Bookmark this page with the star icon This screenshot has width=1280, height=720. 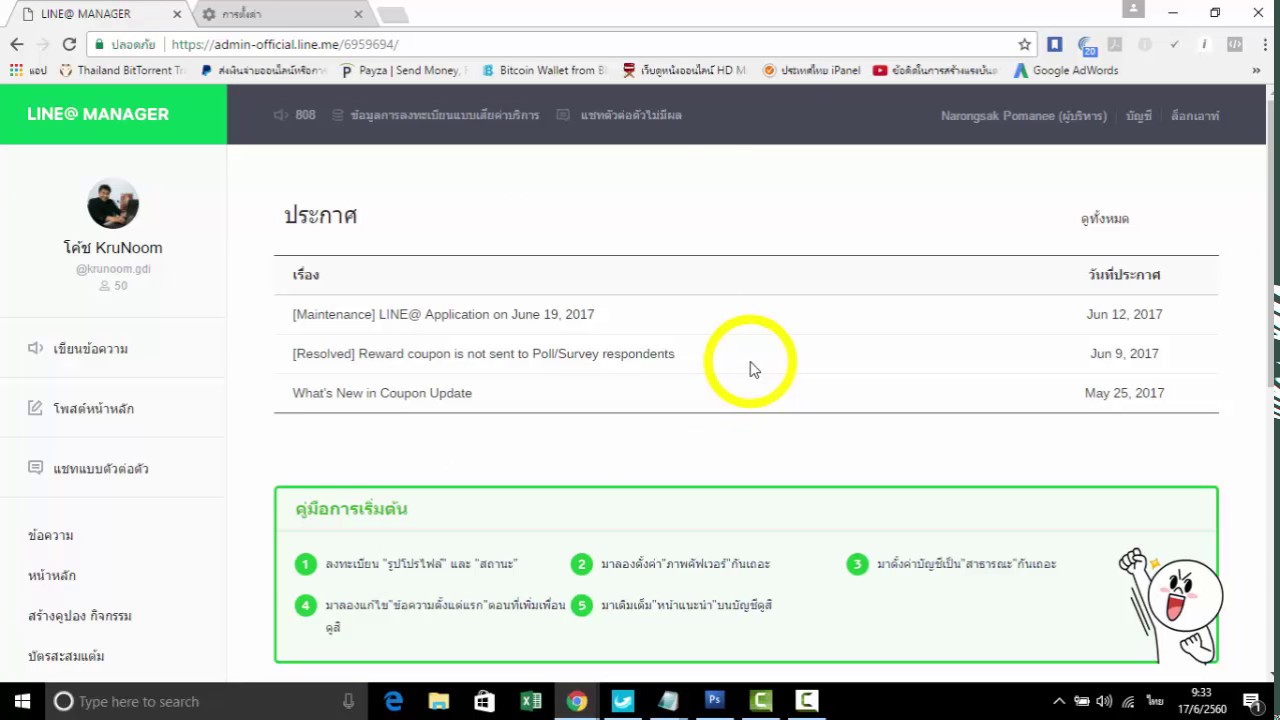[1024, 44]
